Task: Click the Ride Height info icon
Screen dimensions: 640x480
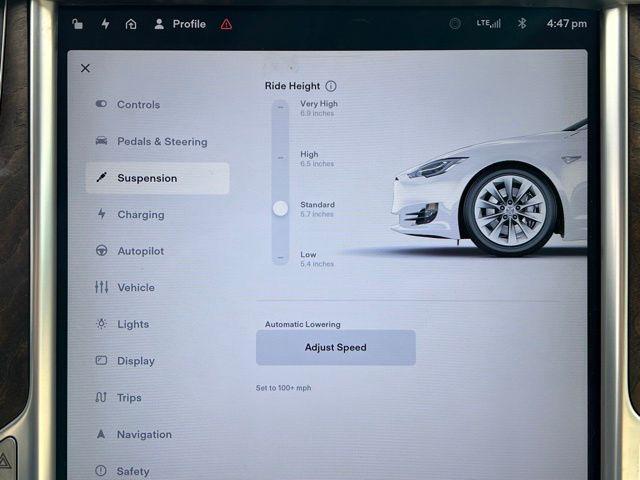Action: pyautogui.click(x=331, y=87)
